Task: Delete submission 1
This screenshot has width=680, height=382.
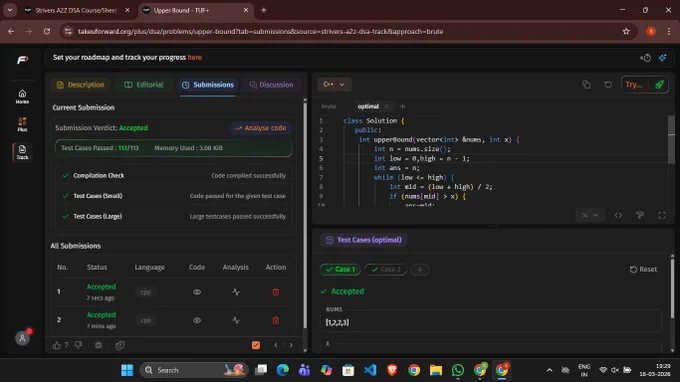Action: click(275, 292)
